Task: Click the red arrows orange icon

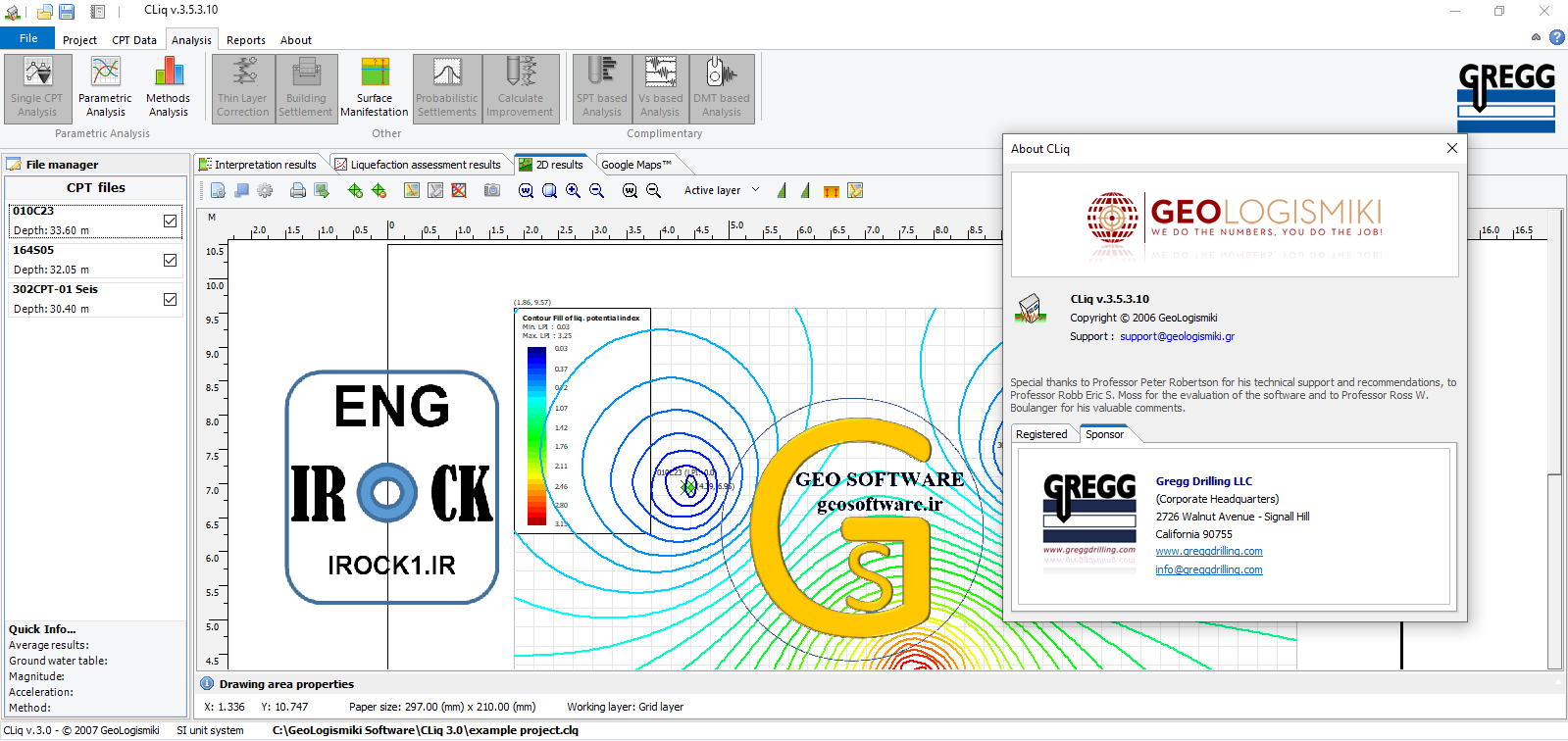Action: [x=832, y=190]
